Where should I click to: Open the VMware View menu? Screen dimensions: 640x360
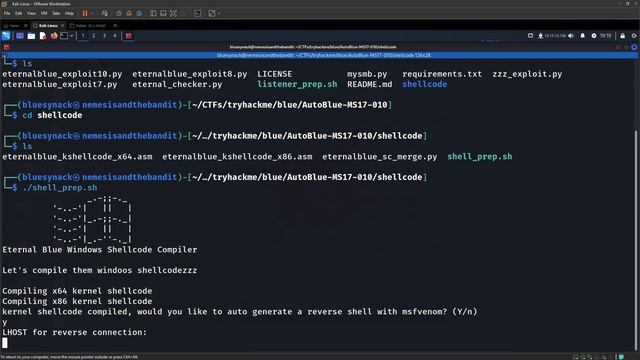click(31, 13)
